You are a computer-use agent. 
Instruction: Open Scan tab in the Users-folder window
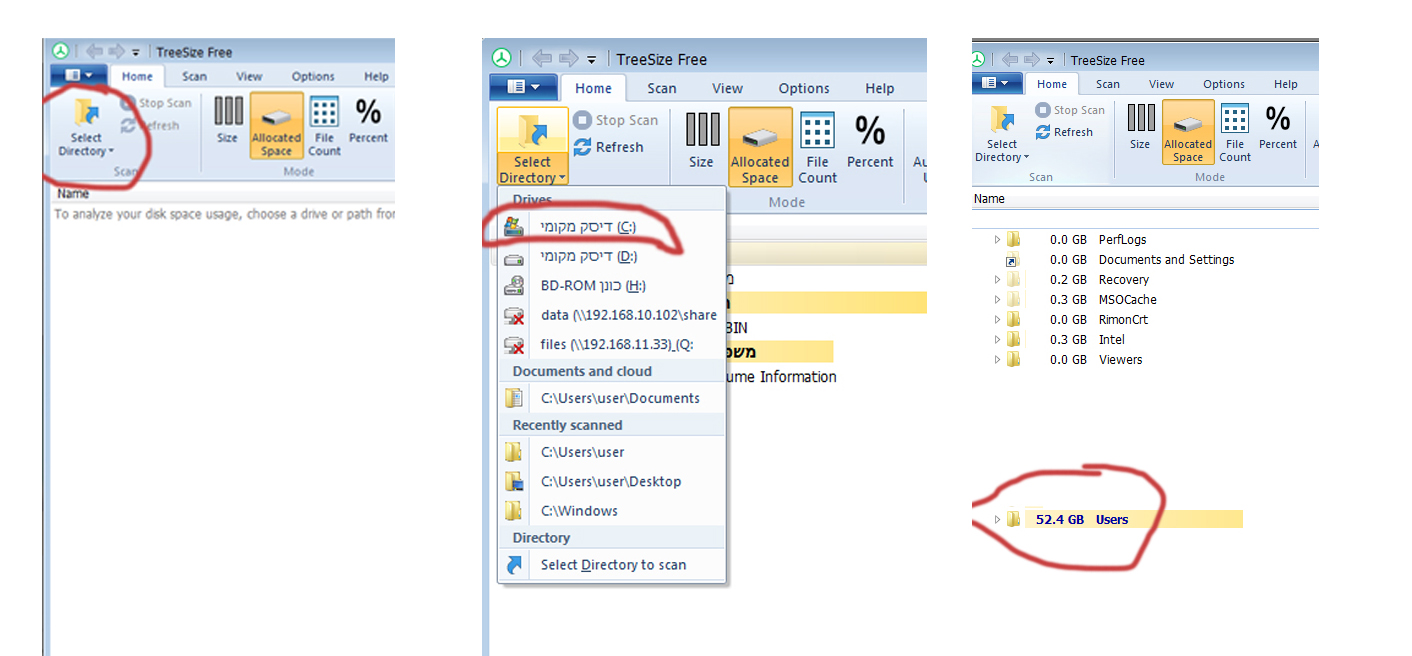(x=1107, y=84)
